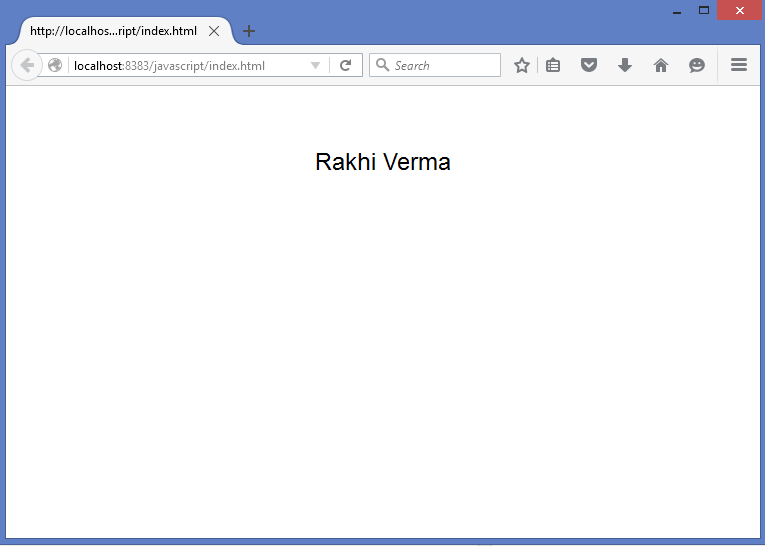Minimize the browser window
765x546 pixels.
[x=677, y=11]
